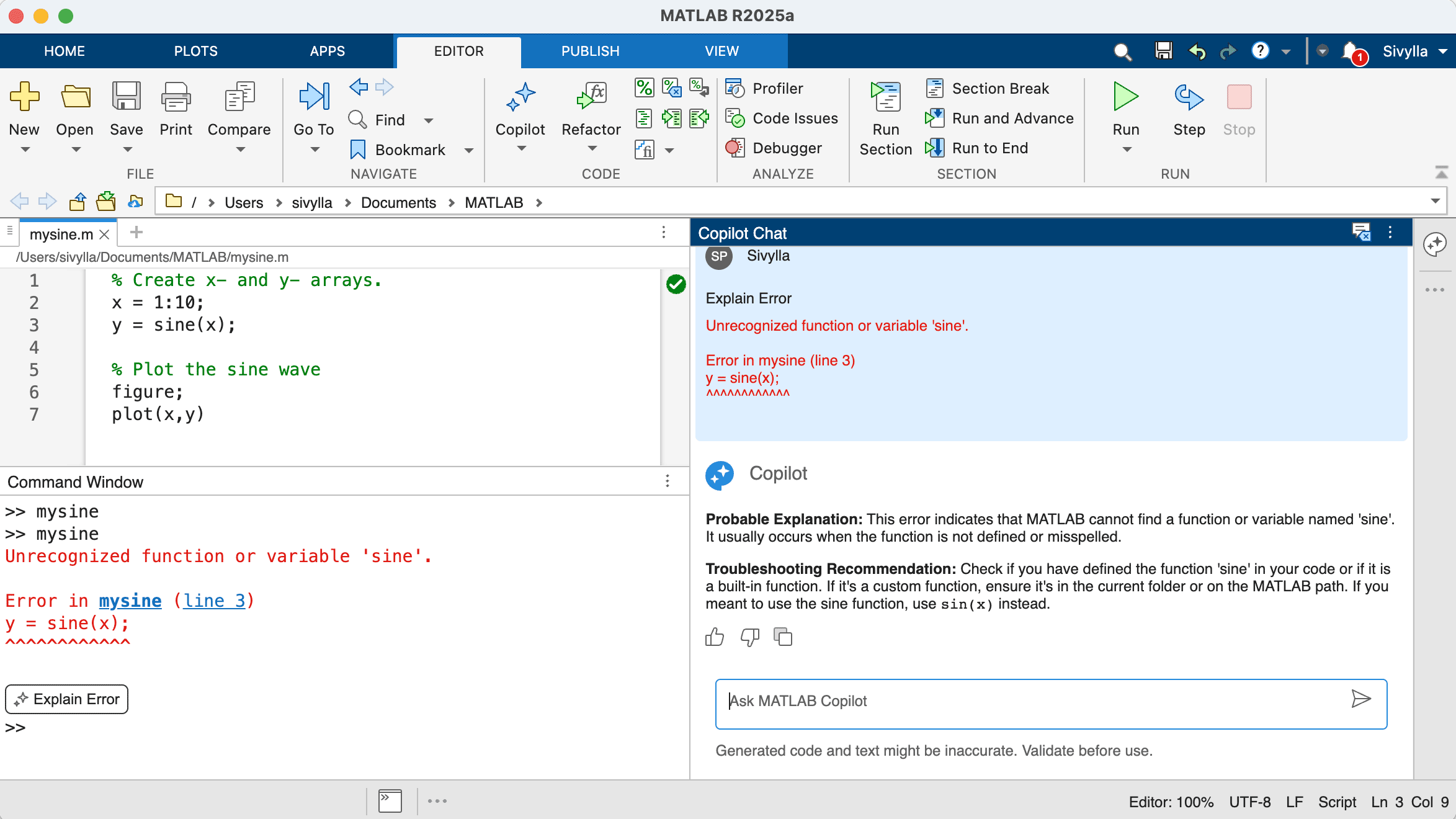The image size is (1456, 819).
Task: Toggle the bookmark on the current line
Action: coord(357,149)
